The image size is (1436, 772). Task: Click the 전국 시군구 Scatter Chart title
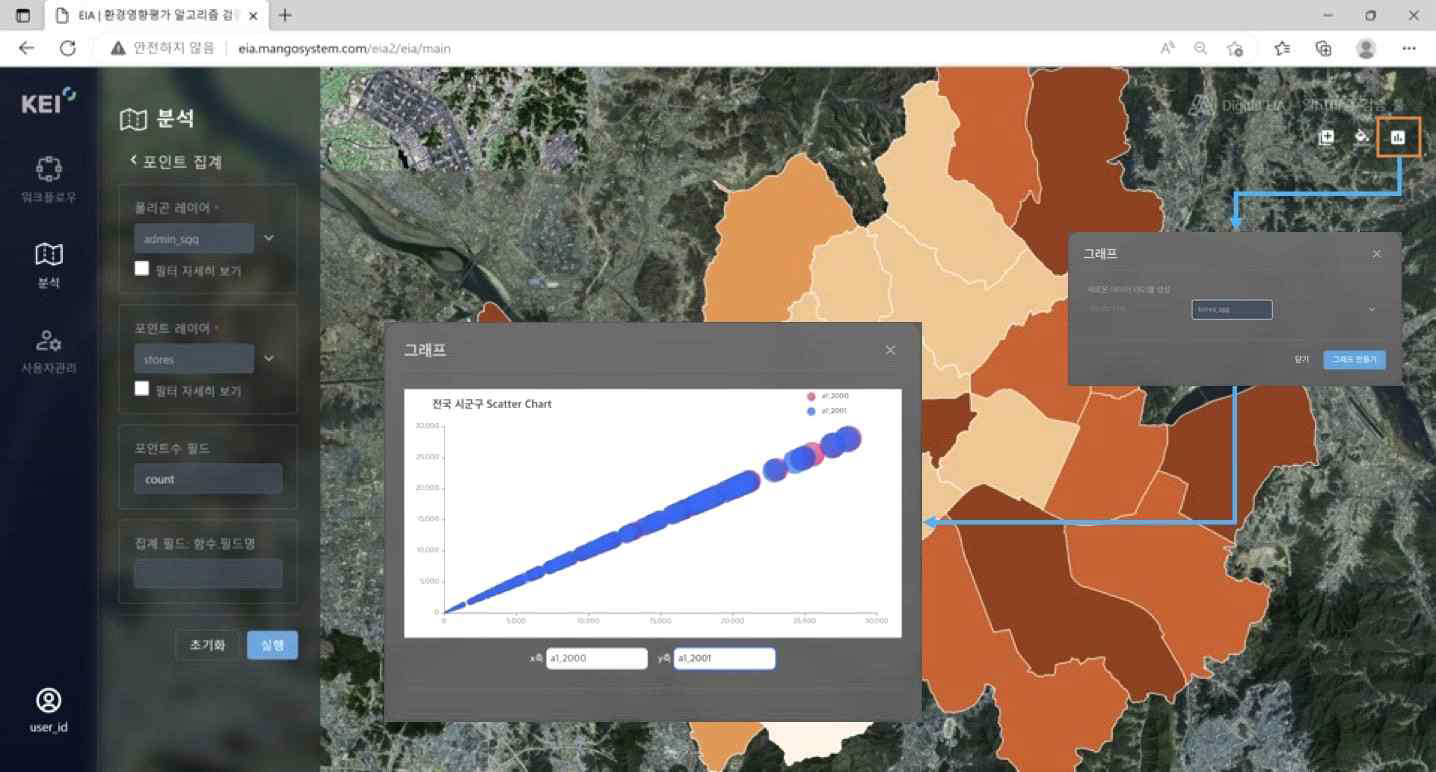(x=492, y=404)
